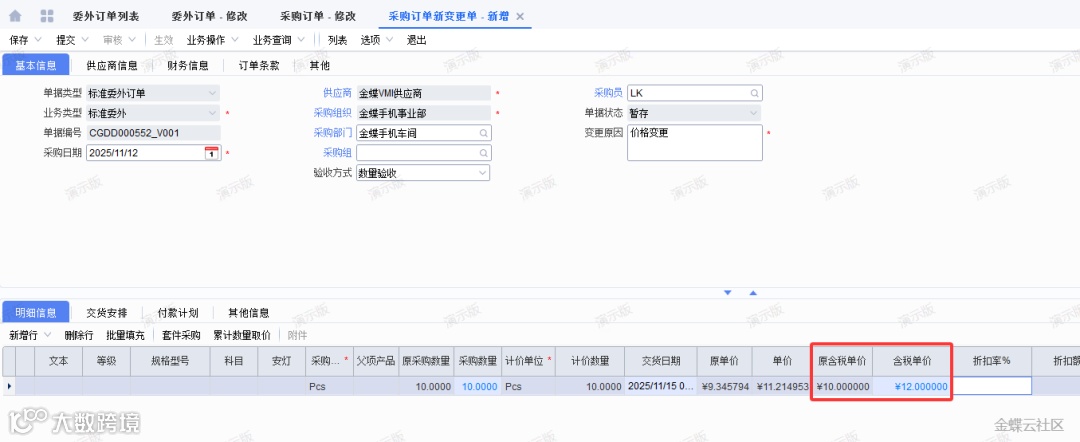1080x442 pixels.
Task: Select 供应商信息 tab
Action: pos(112,66)
